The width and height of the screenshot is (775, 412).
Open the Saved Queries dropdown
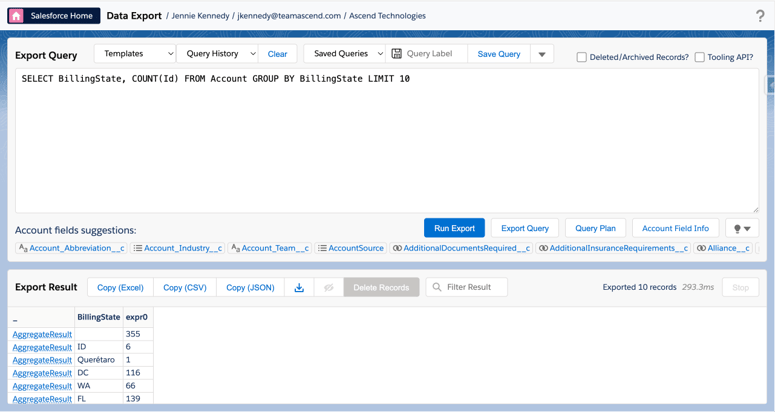(x=344, y=53)
